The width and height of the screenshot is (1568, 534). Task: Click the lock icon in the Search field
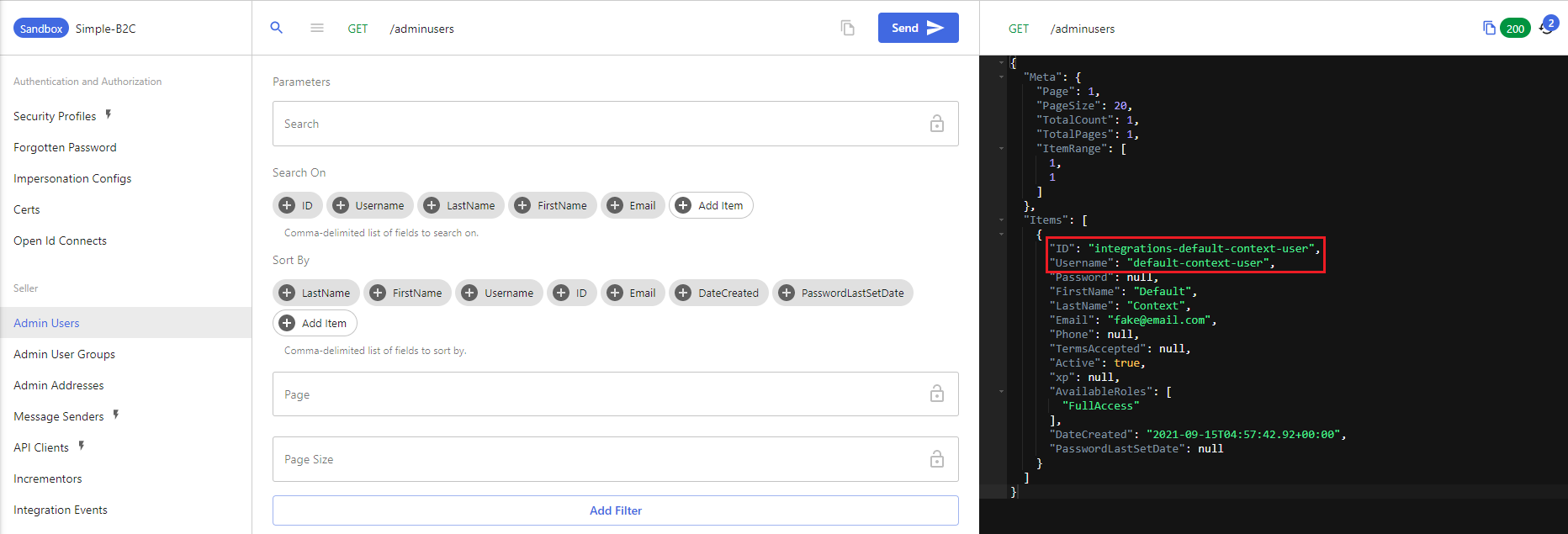pyautogui.click(x=936, y=124)
